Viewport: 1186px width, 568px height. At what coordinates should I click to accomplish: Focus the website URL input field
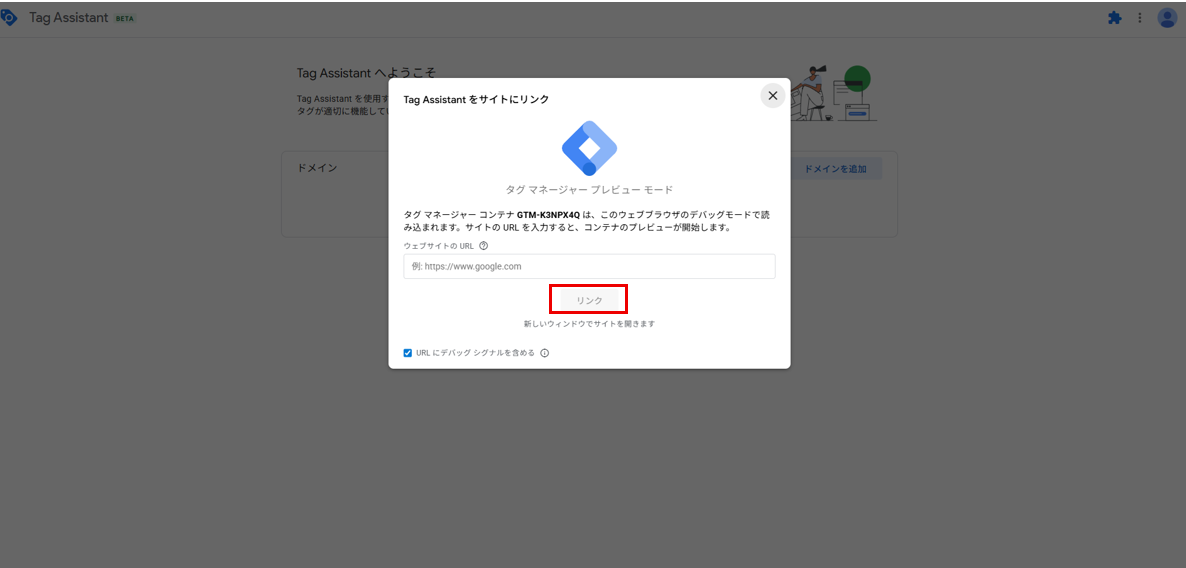(589, 266)
